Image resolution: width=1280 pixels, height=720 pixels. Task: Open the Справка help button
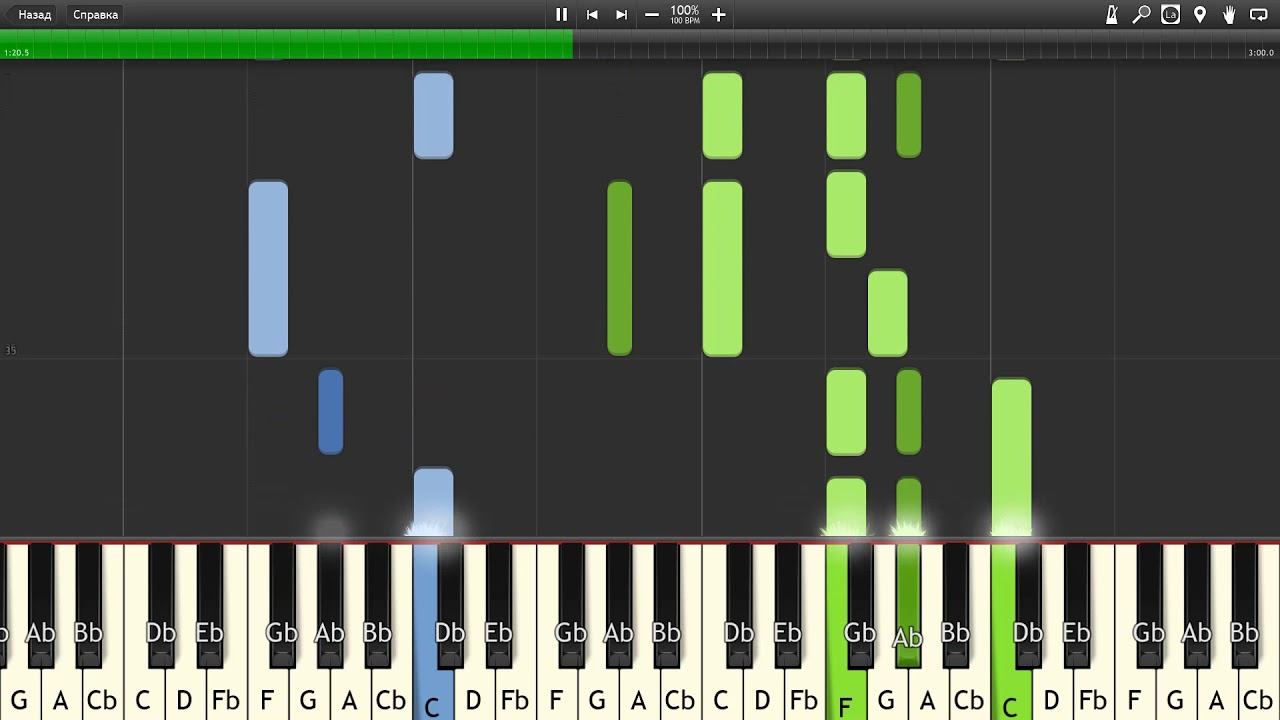95,14
